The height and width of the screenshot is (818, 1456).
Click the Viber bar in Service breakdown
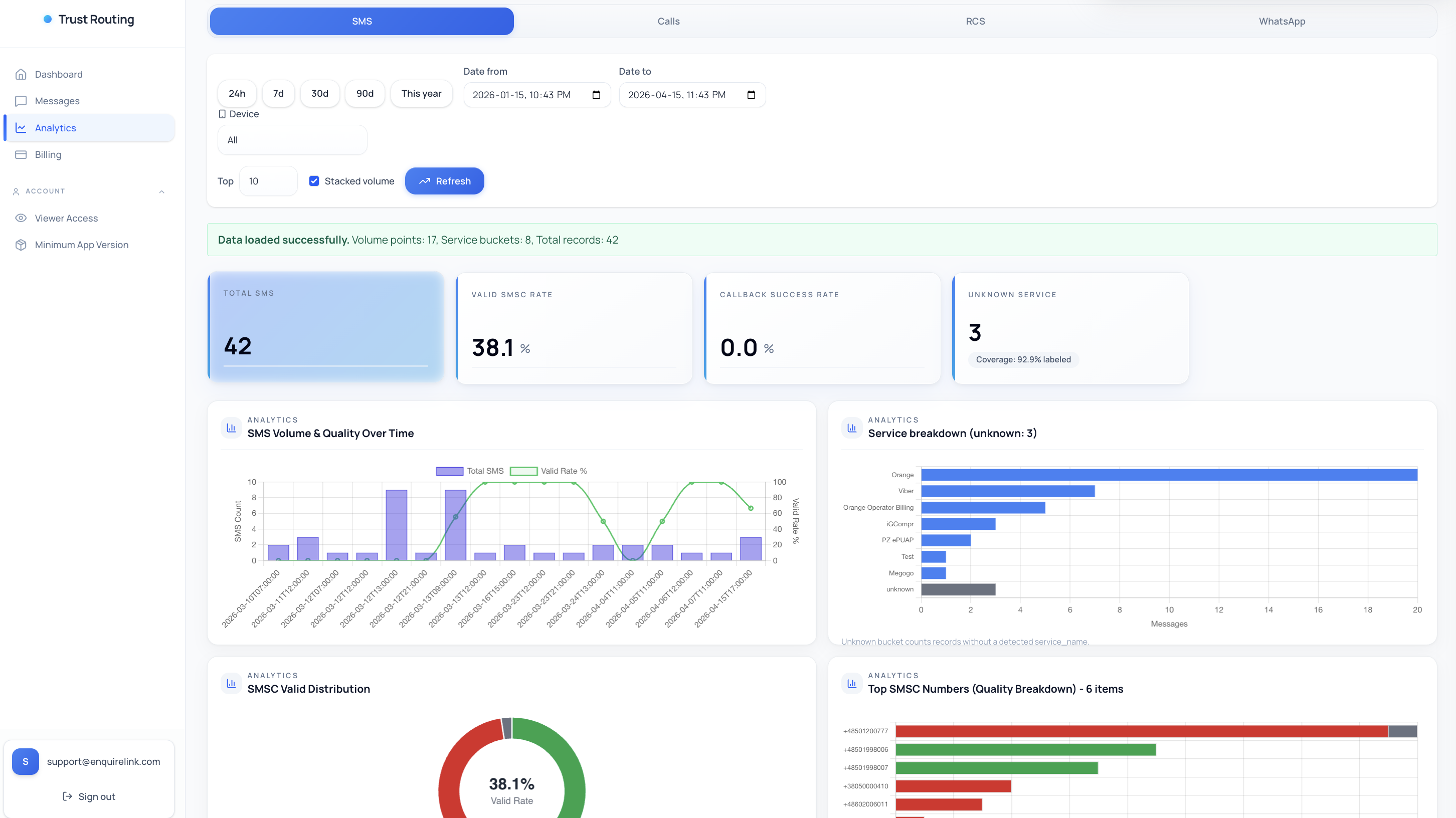1008,492
